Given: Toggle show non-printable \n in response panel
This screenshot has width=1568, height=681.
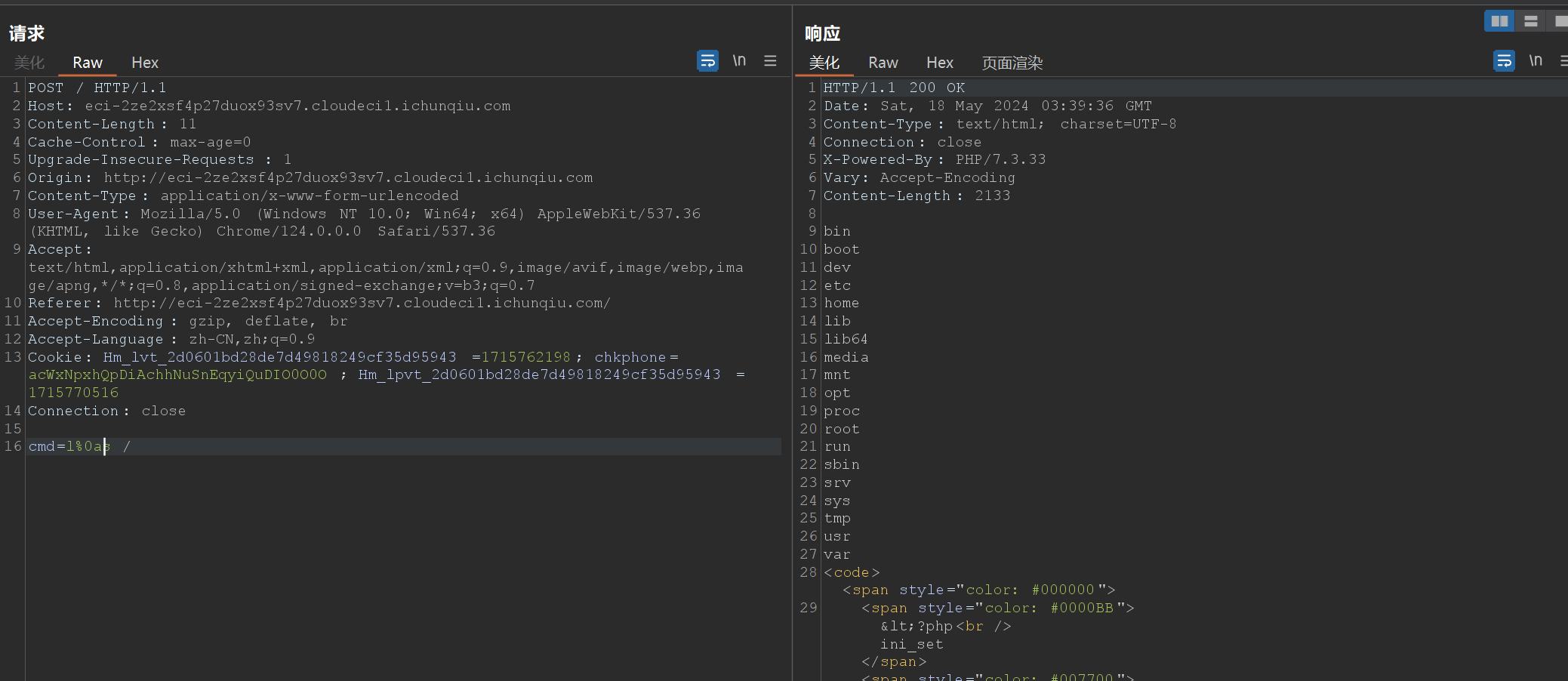Looking at the screenshot, I should (x=1536, y=60).
